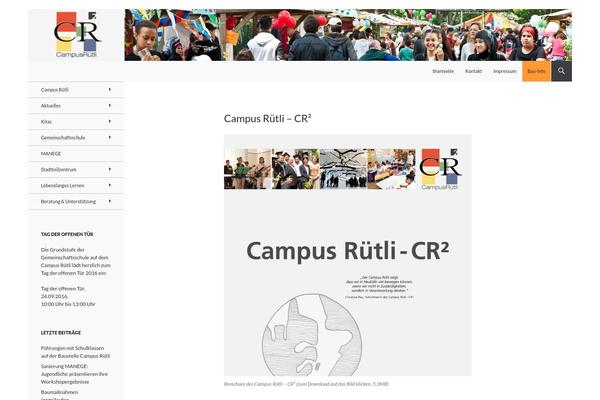Open the Startseite menu item

443,71
